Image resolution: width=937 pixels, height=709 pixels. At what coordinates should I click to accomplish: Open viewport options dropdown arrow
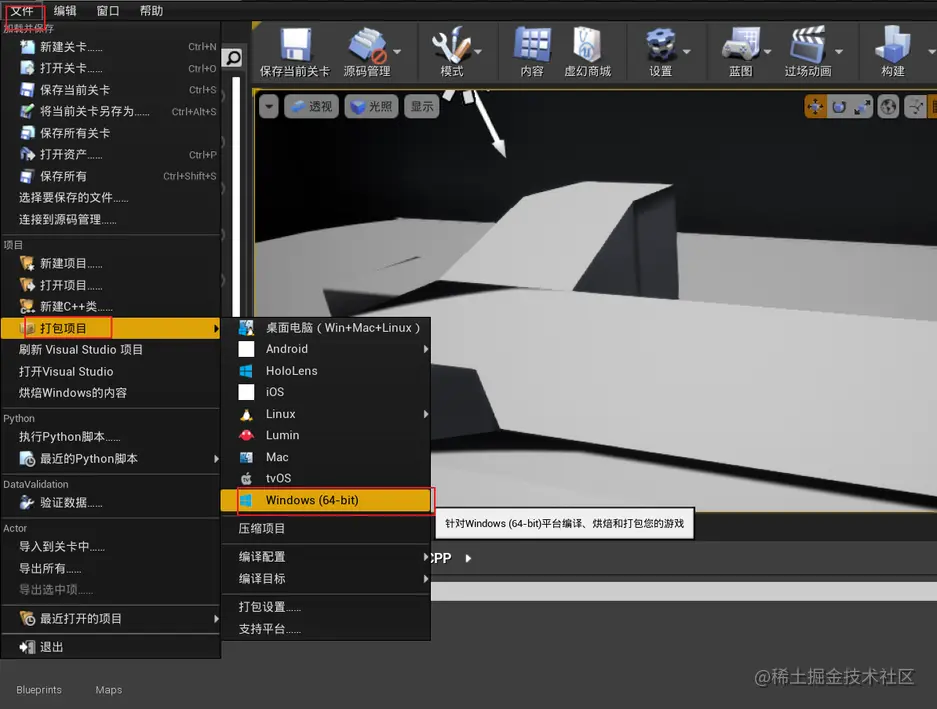click(269, 106)
